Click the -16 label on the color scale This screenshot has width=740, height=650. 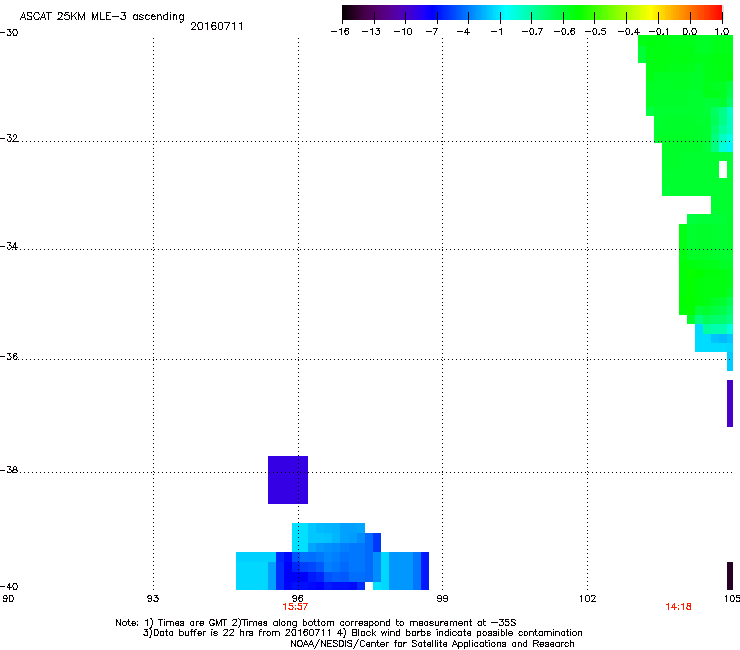pyautogui.click(x=340, y=32)
